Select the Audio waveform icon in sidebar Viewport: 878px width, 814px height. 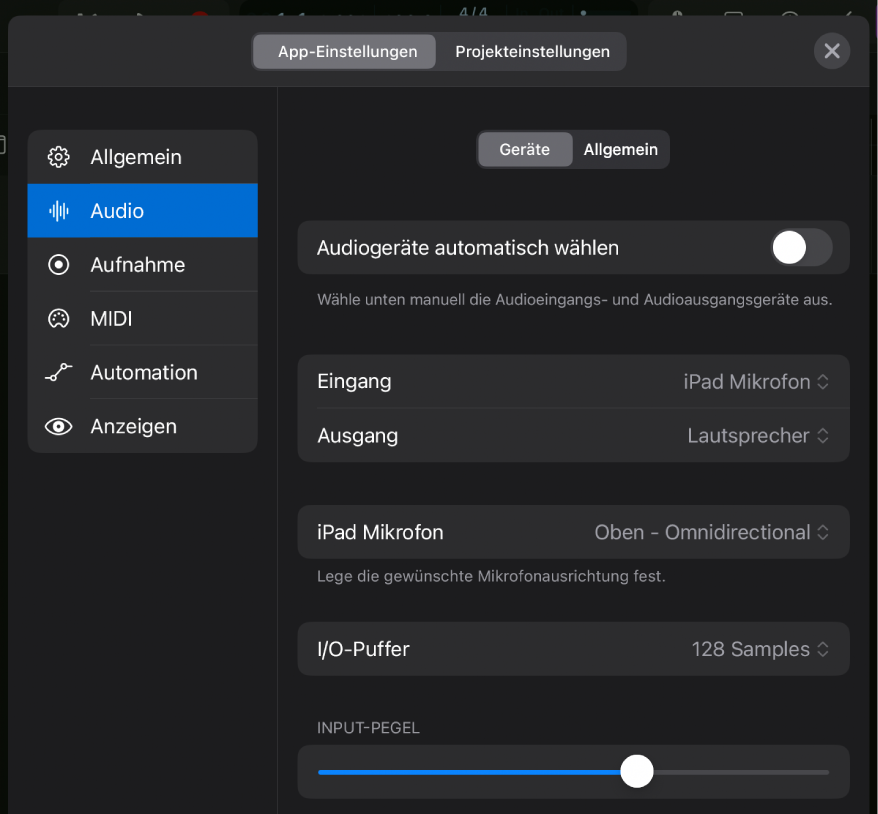point(59,211)
